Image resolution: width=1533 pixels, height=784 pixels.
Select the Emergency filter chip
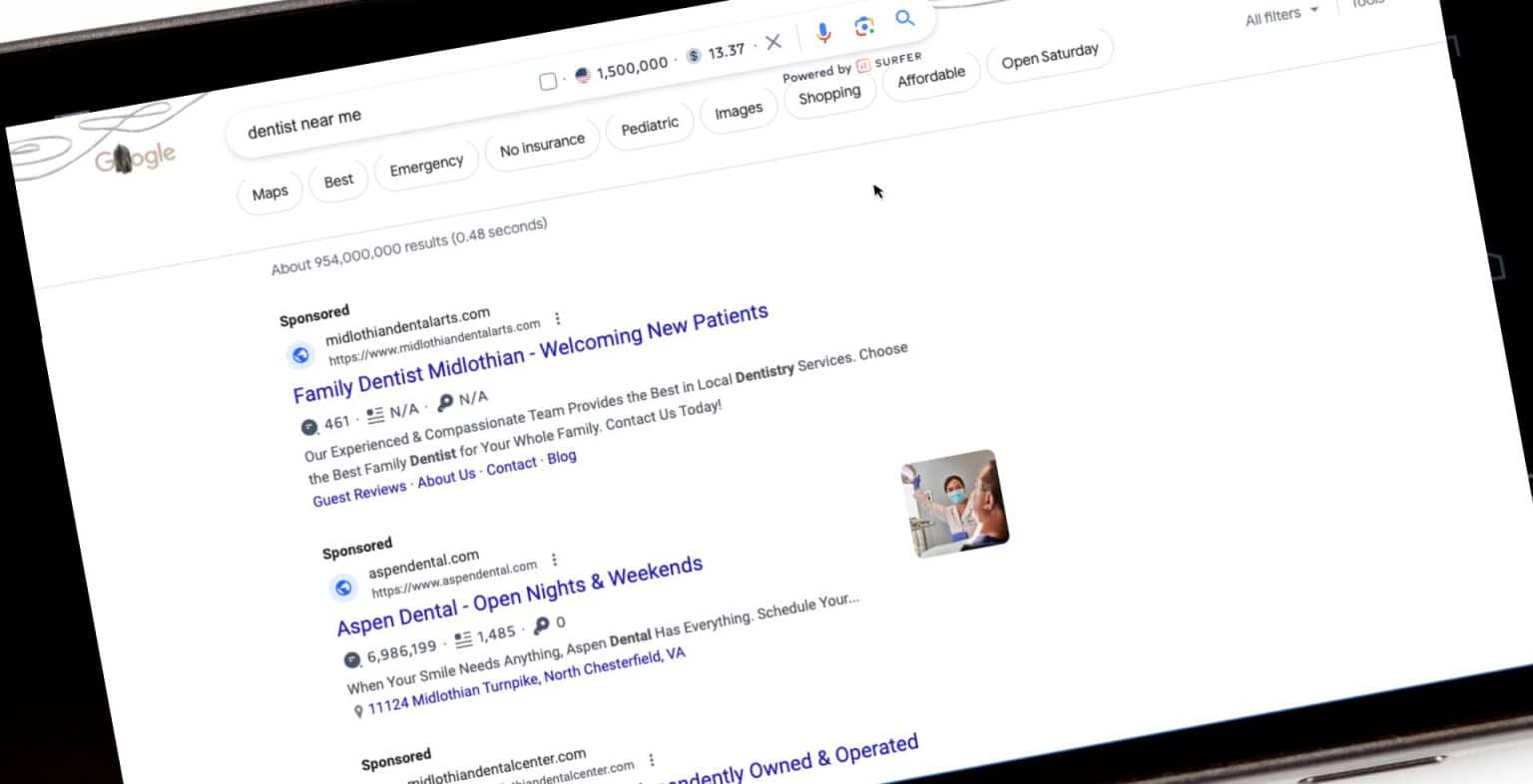(426, 166)
